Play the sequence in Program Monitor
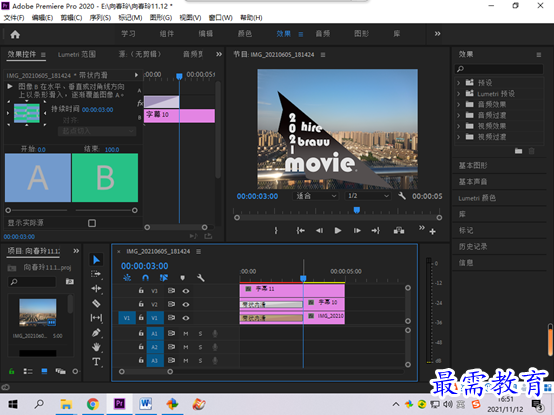554x415 pixels. [338, 231]
